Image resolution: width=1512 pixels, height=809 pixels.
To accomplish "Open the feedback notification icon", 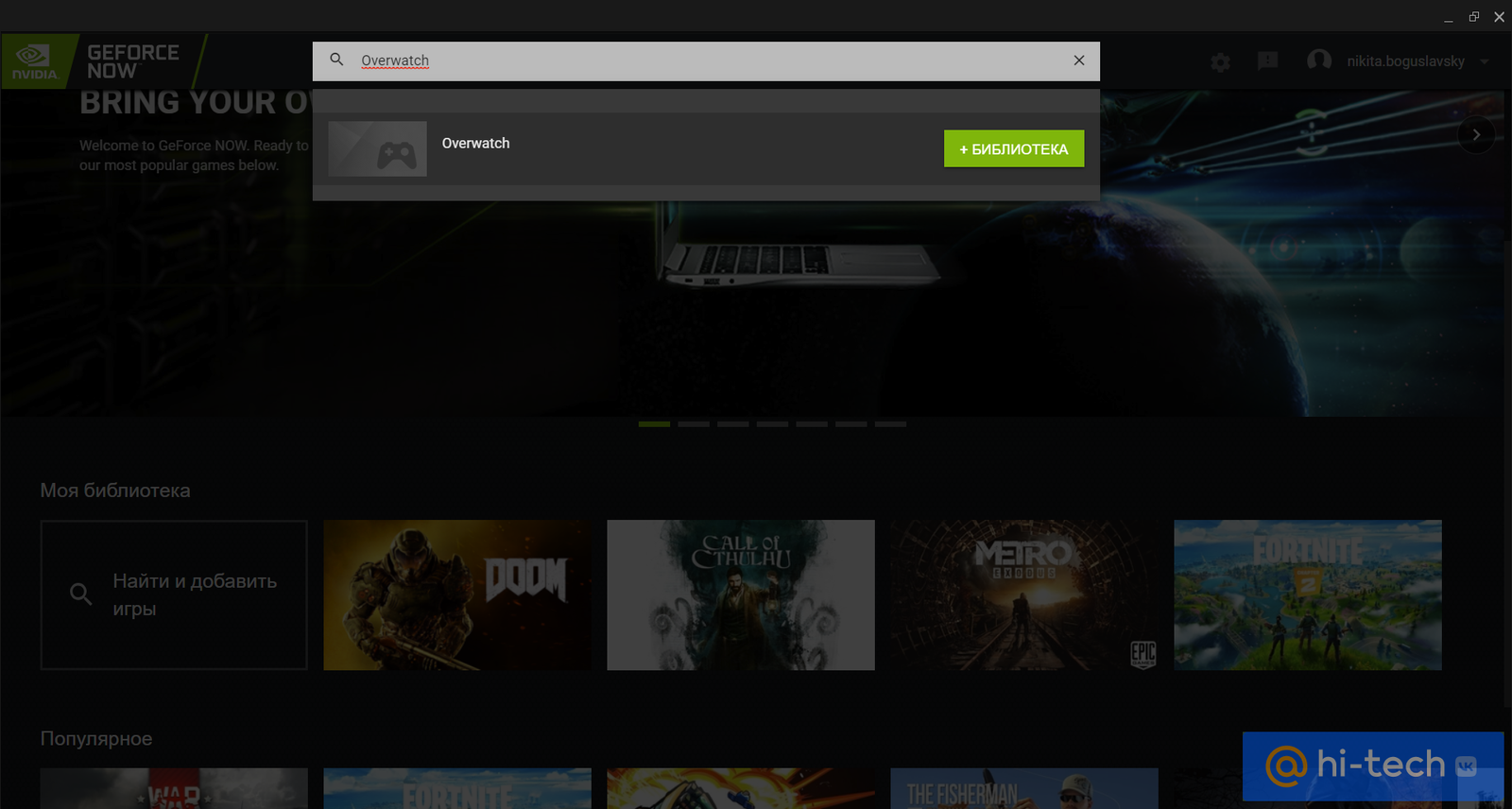I will click(1268, 61).
